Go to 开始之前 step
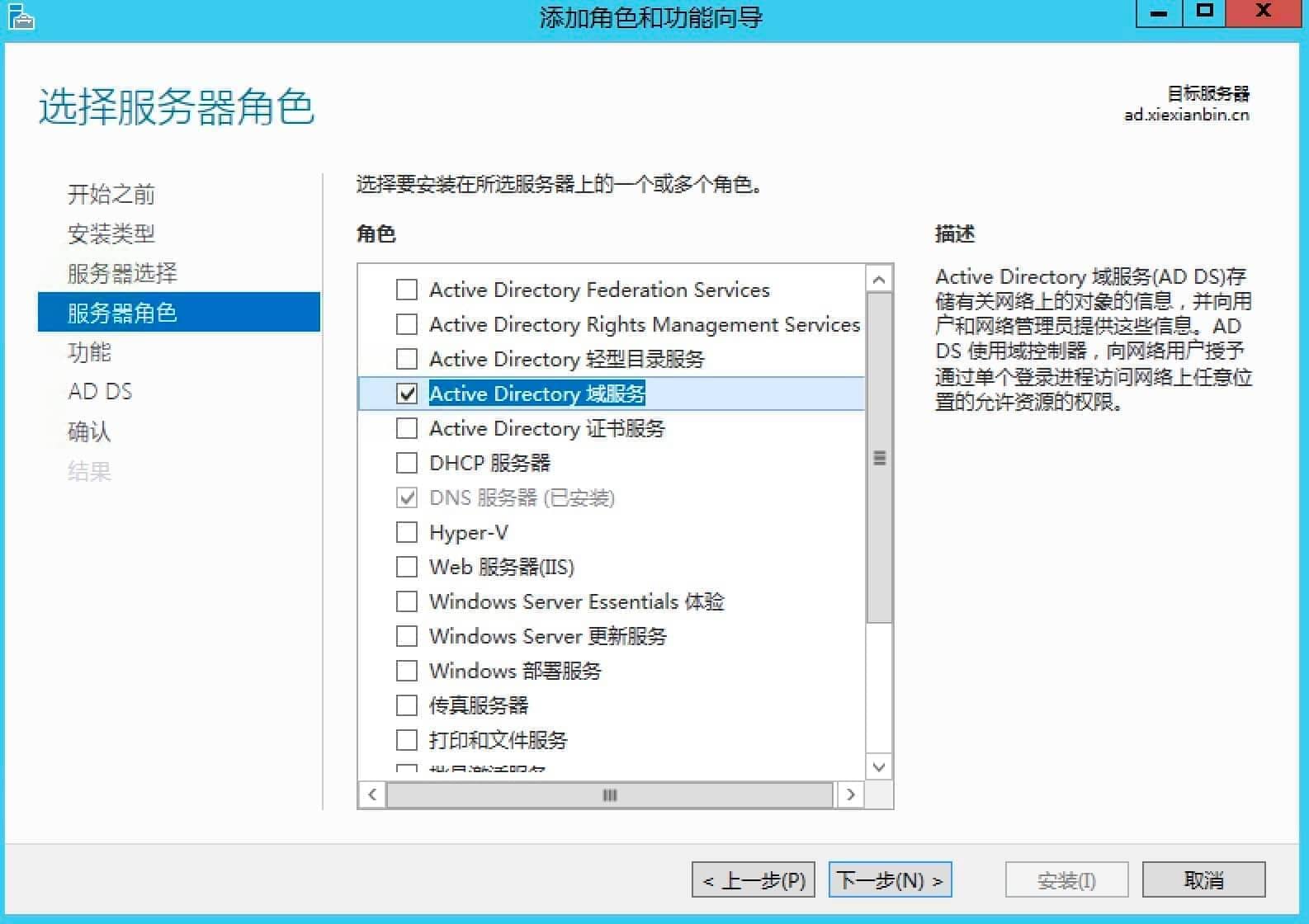Screen dimensions: 1309x924 click(x=111, y=194)
